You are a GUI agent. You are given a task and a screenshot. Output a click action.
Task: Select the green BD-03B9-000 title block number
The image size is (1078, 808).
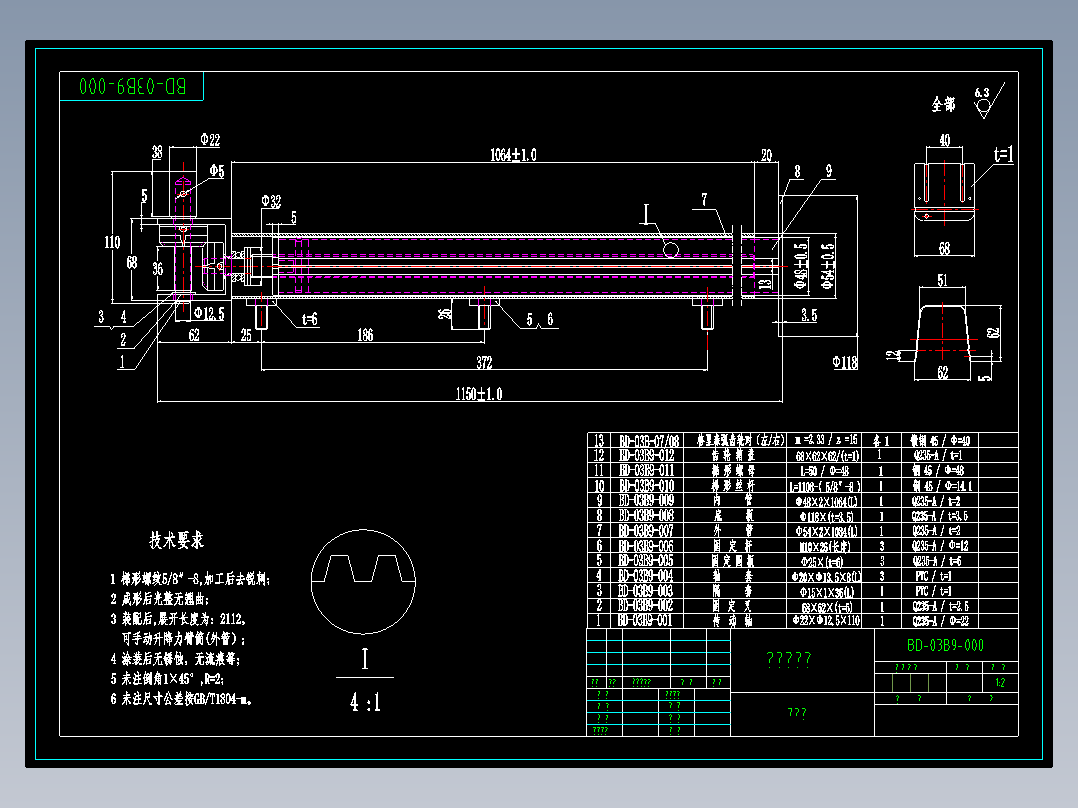coord(945,645)
